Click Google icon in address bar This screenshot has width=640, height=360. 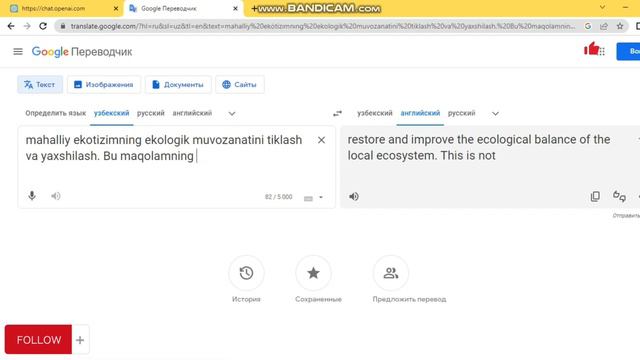pos(588,26)
